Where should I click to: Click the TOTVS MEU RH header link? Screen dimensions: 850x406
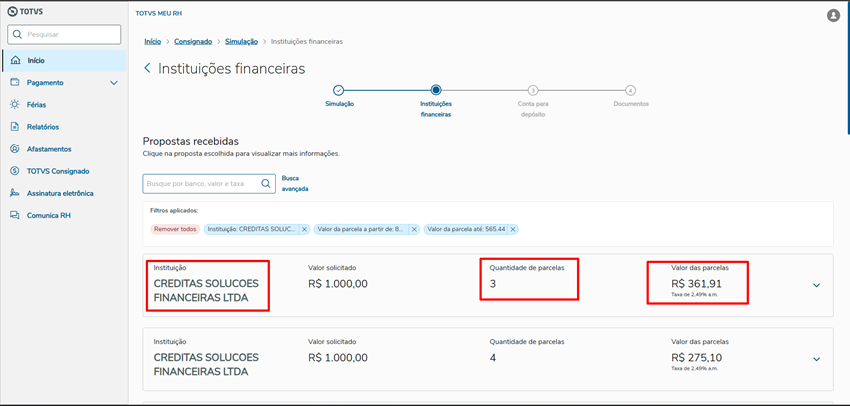point(159,14)
